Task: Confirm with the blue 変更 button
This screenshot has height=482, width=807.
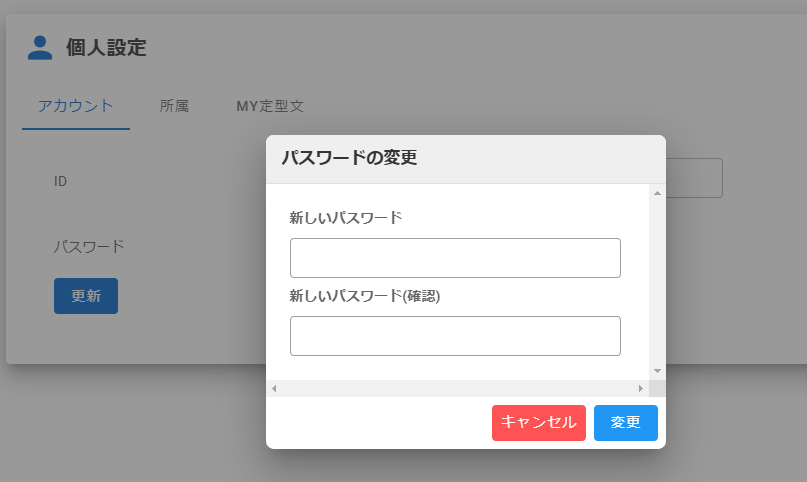Action: 625,423
